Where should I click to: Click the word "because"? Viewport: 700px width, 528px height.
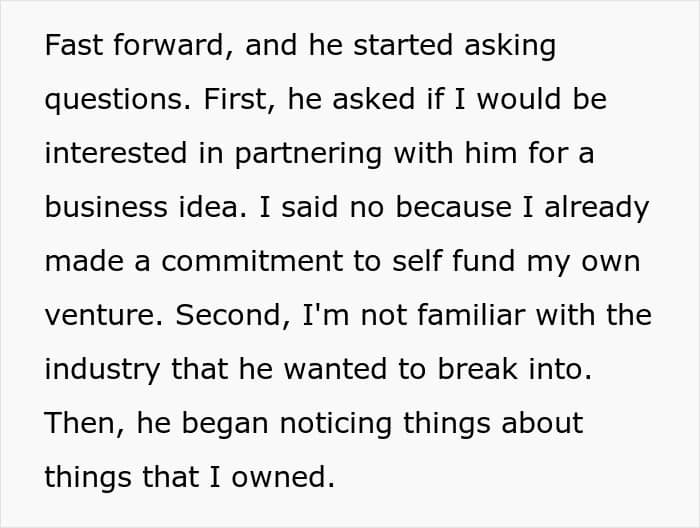454,207
